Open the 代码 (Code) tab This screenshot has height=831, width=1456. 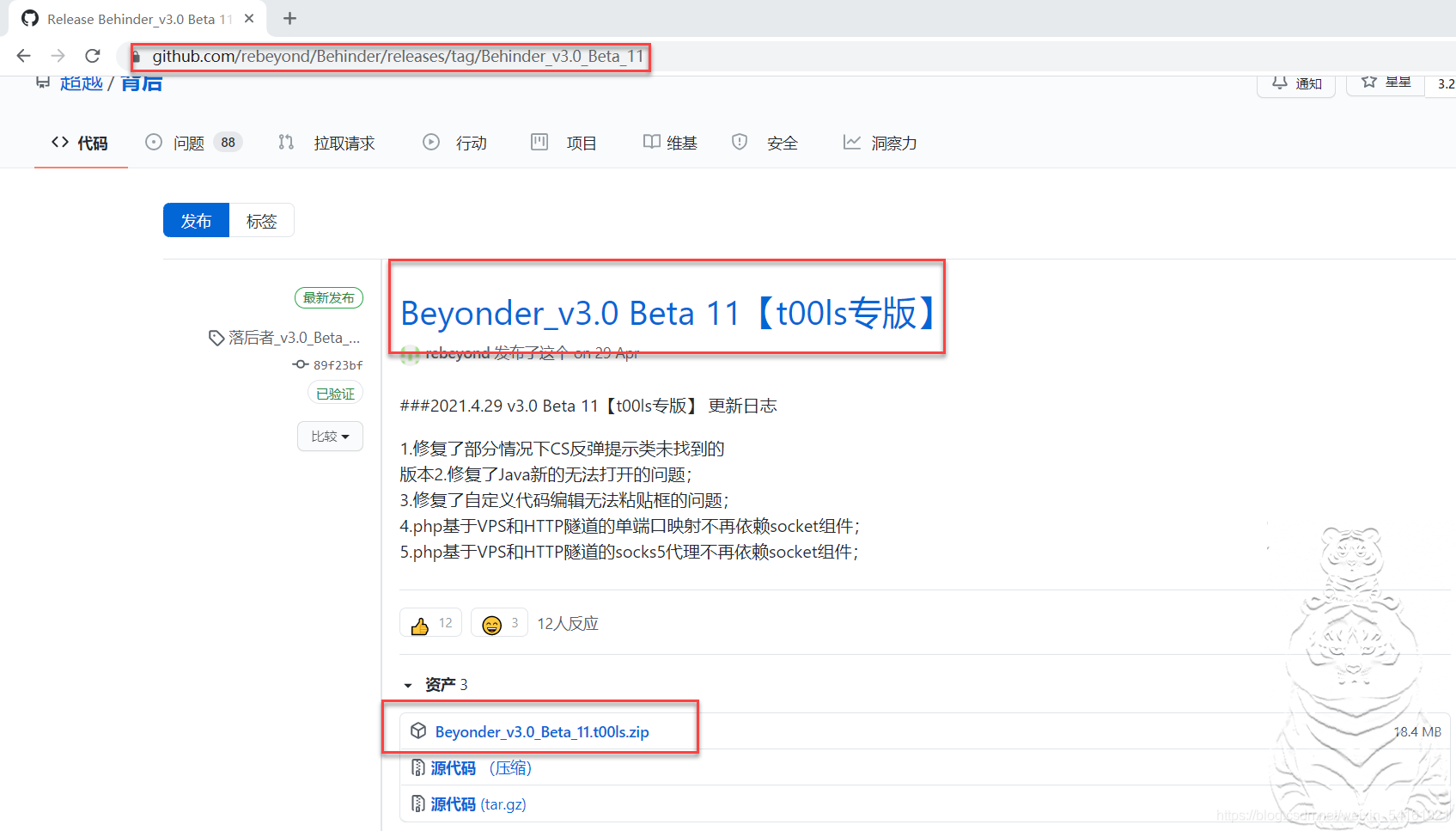click(x=80, y=143)
